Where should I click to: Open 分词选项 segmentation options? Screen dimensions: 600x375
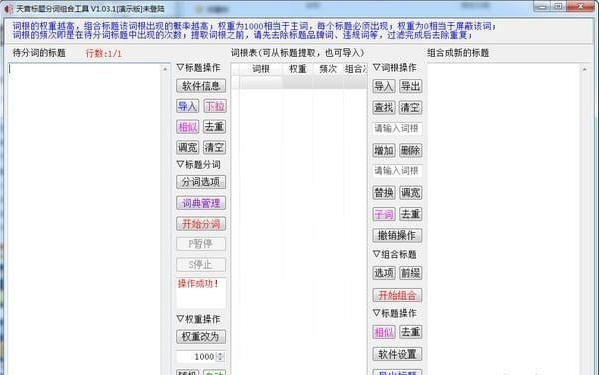(201, 182)
